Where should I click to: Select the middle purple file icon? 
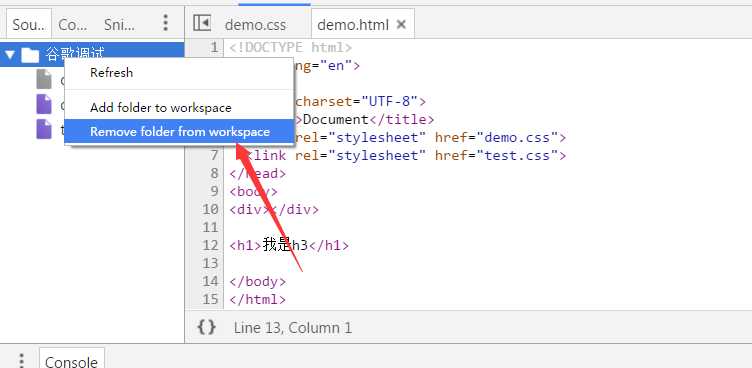click(x=44, y=104)
